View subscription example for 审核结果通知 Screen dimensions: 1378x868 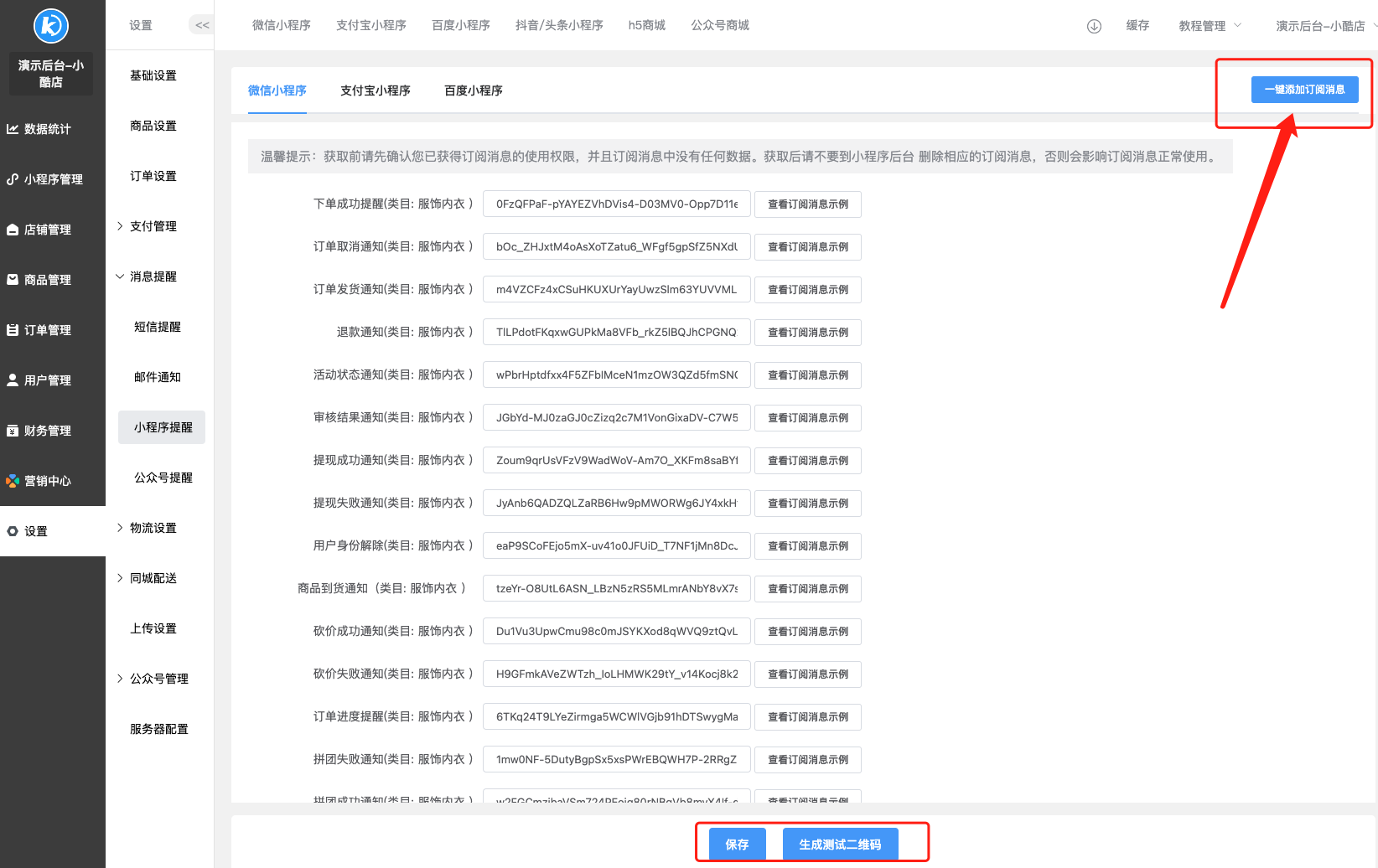(808, 418)
